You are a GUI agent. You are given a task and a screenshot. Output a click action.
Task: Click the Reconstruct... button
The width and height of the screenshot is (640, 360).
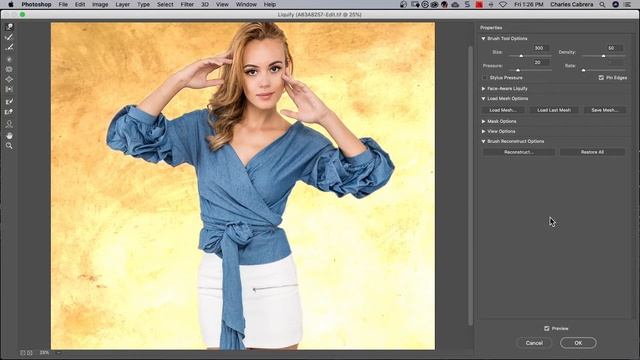(x=519, y=152)
